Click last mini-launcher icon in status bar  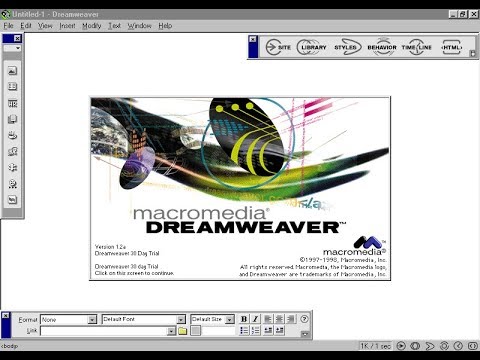pos(473,346)
